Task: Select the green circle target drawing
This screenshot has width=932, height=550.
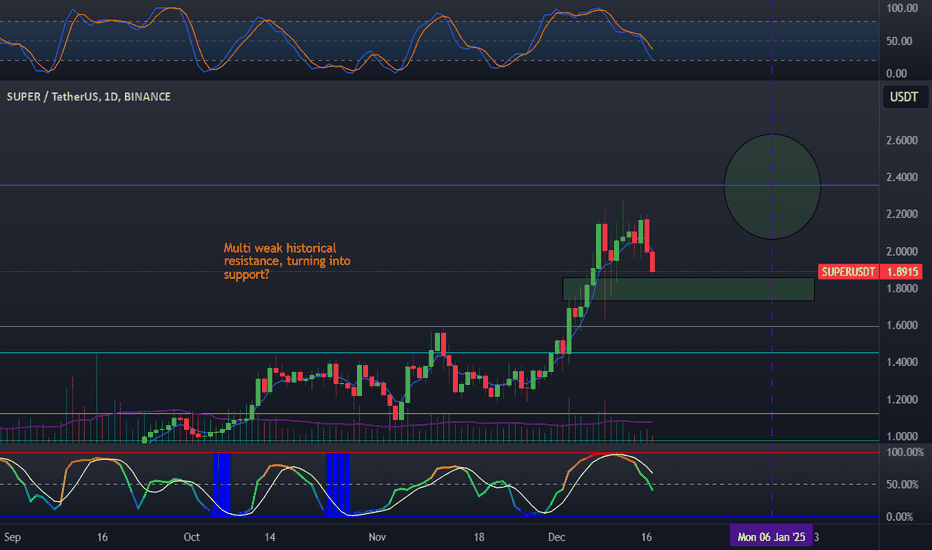Action: tap(772, 187)
